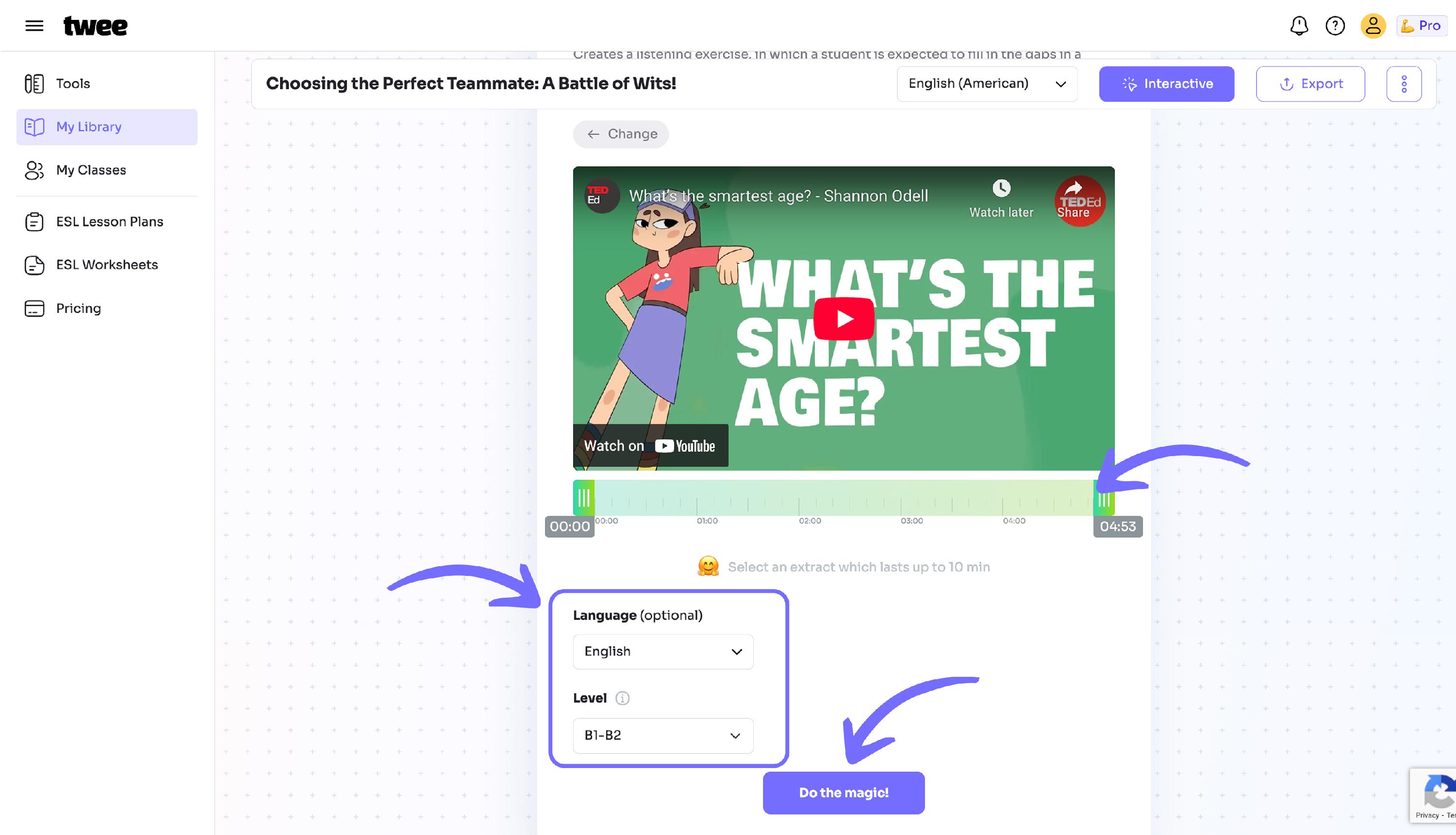Go to My Library
Image resolution: width=1456 pixels, height=835 pixels.
(x=107, y=127)
